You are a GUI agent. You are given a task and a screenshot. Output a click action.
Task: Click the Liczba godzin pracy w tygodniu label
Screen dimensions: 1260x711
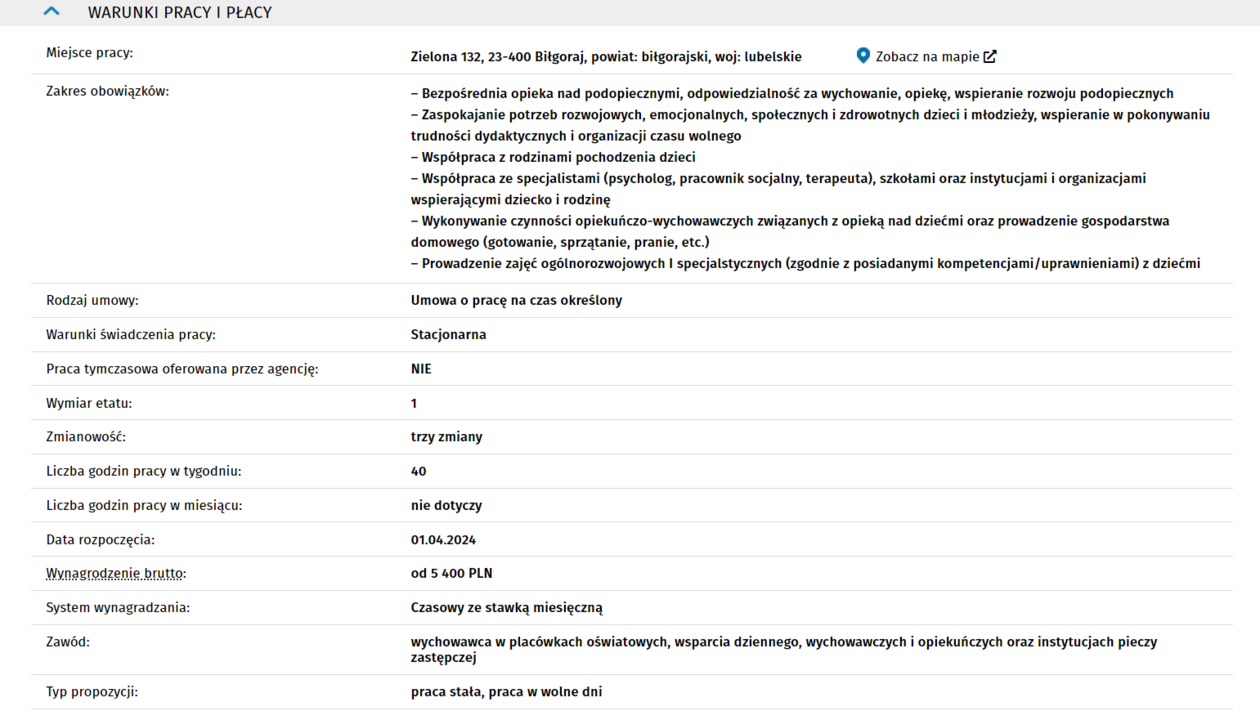144,471
